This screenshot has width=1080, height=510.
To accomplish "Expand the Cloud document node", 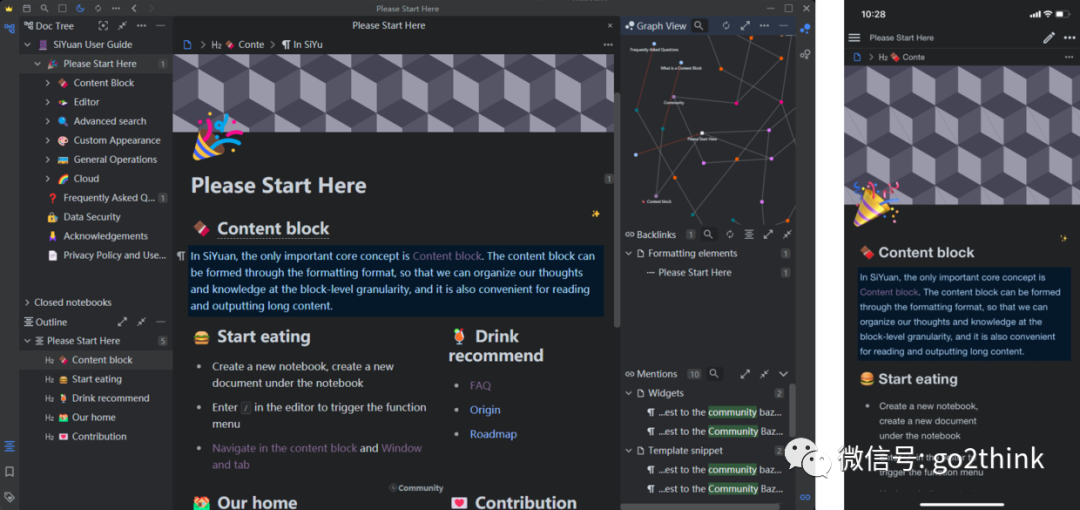I will 48,178.
